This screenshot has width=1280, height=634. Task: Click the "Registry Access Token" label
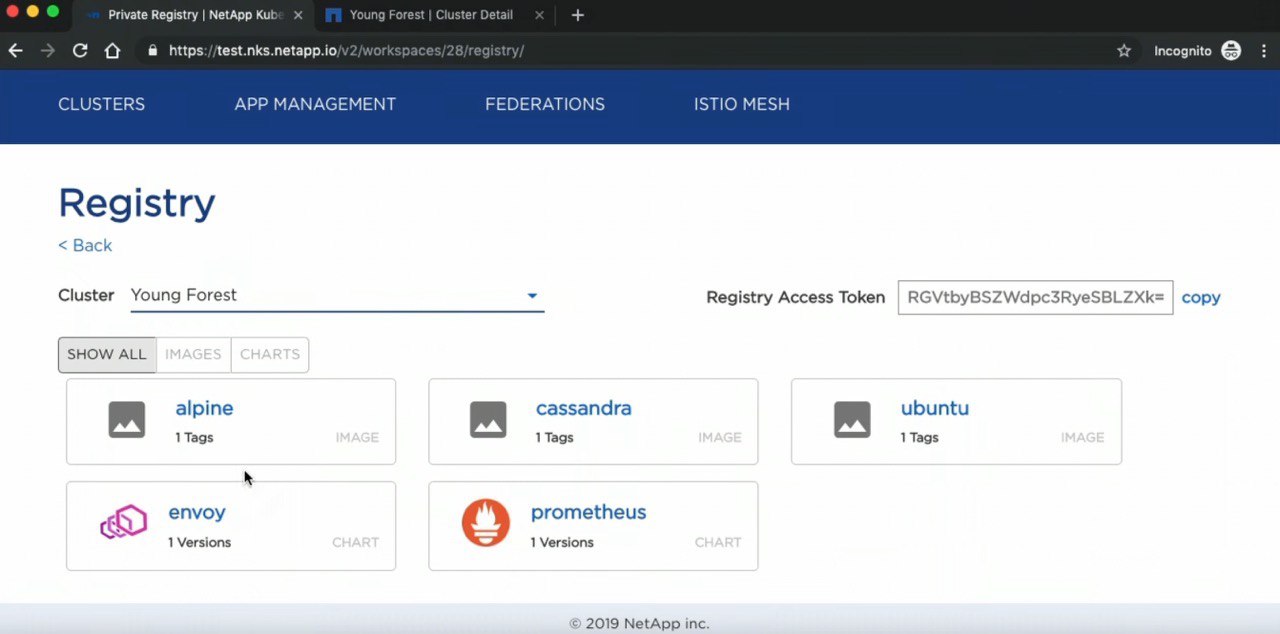(x=795, y=297)
